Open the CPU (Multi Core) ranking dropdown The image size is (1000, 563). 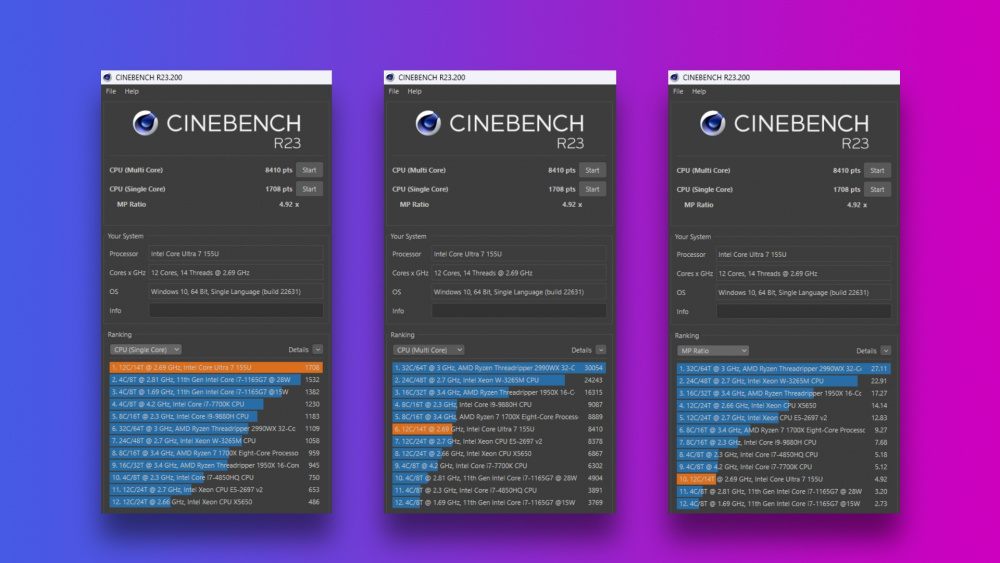point(429,350)
